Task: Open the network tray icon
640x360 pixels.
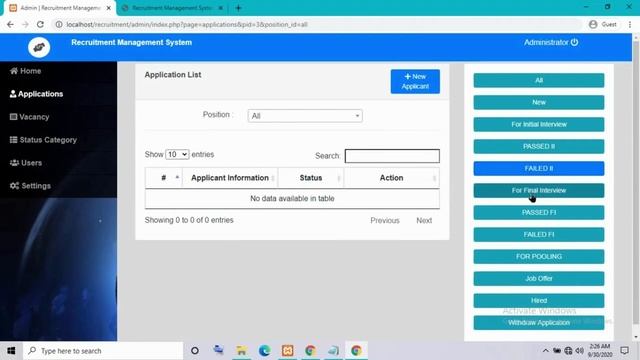Action: [568, 351]
